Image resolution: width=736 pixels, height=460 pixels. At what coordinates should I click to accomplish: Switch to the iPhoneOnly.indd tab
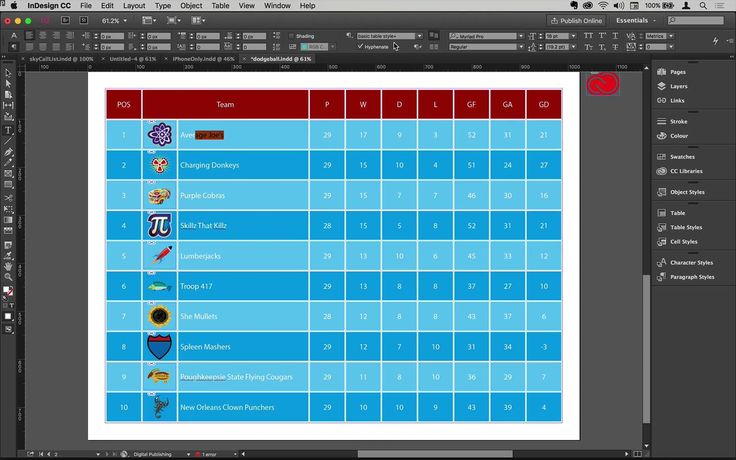click(203, 59)
